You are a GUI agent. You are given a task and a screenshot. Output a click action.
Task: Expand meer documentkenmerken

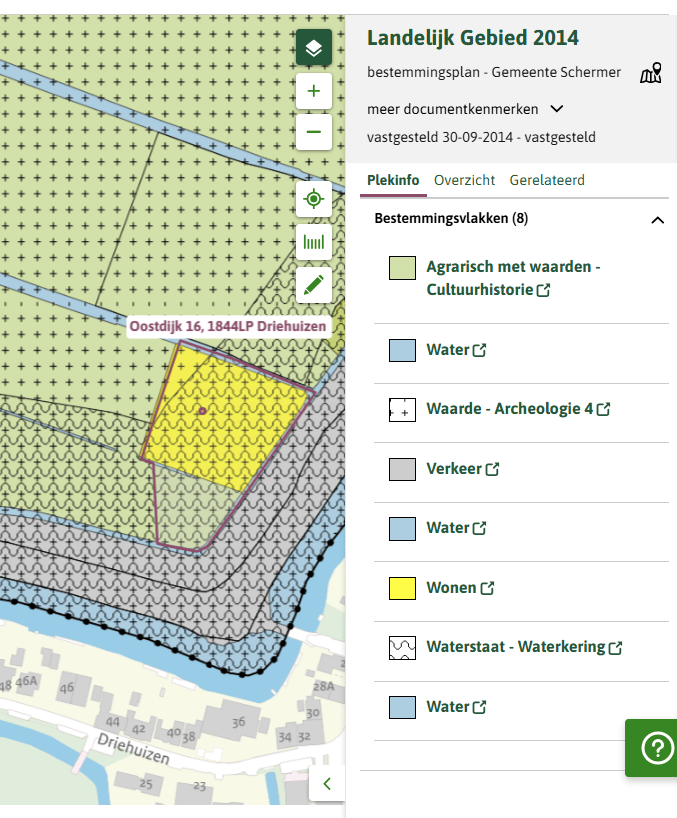[x=465, y=109]
